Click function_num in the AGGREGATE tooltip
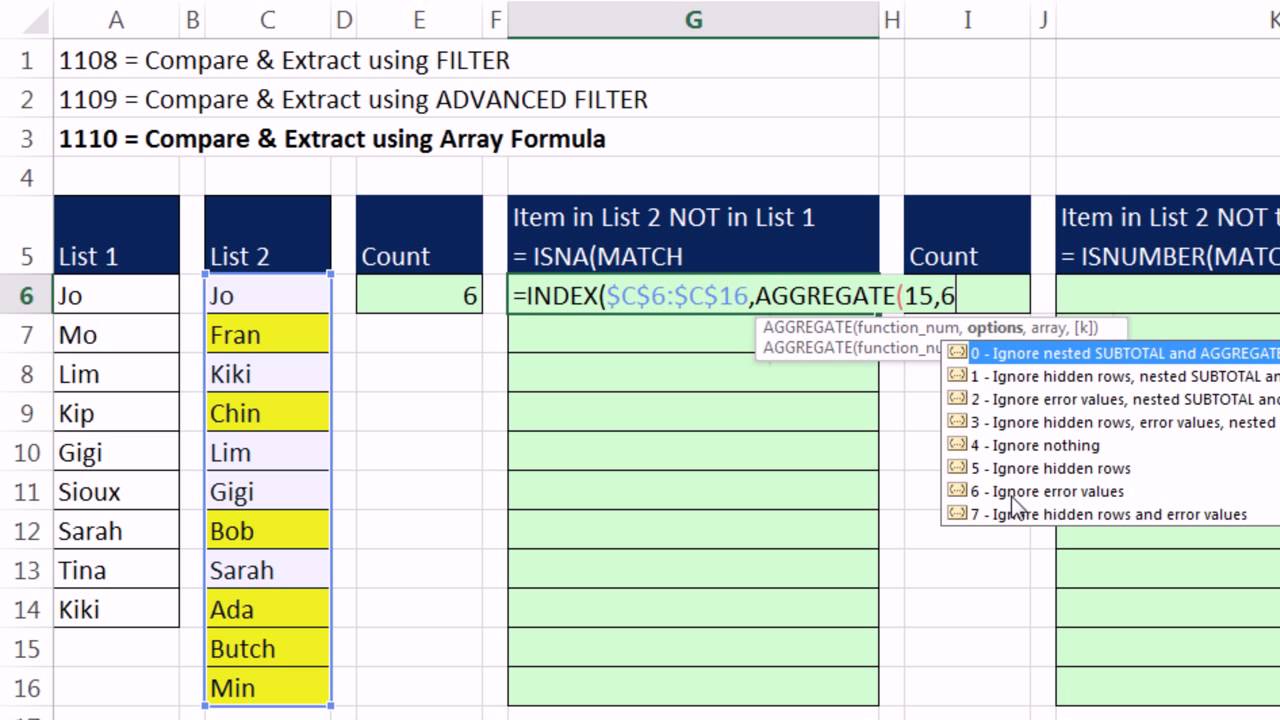Image resolution: width=1280 pixels, height=720 pixels. coord(910,327)
